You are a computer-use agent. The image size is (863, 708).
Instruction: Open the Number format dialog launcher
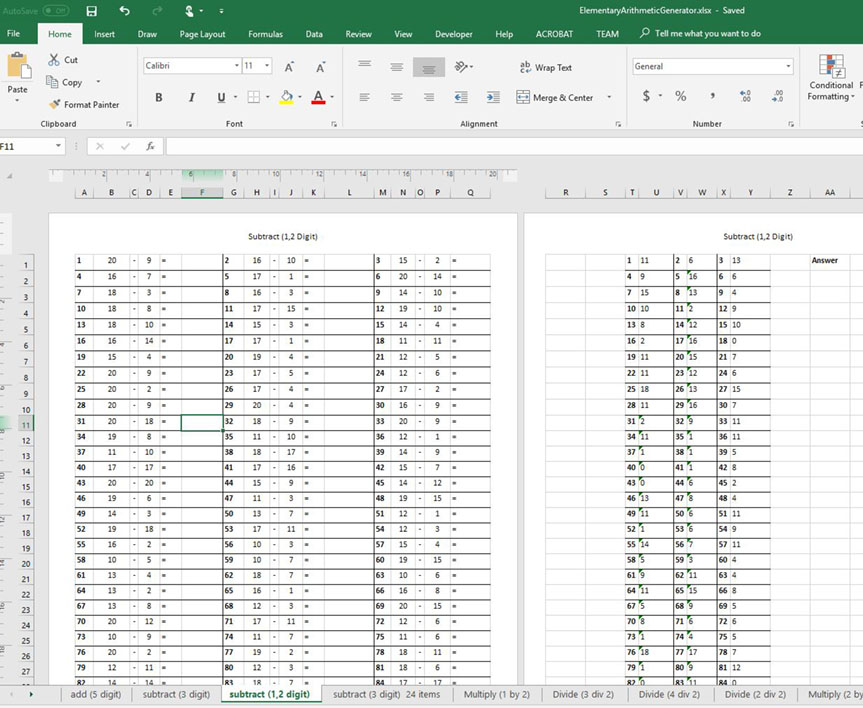(791, 124)
